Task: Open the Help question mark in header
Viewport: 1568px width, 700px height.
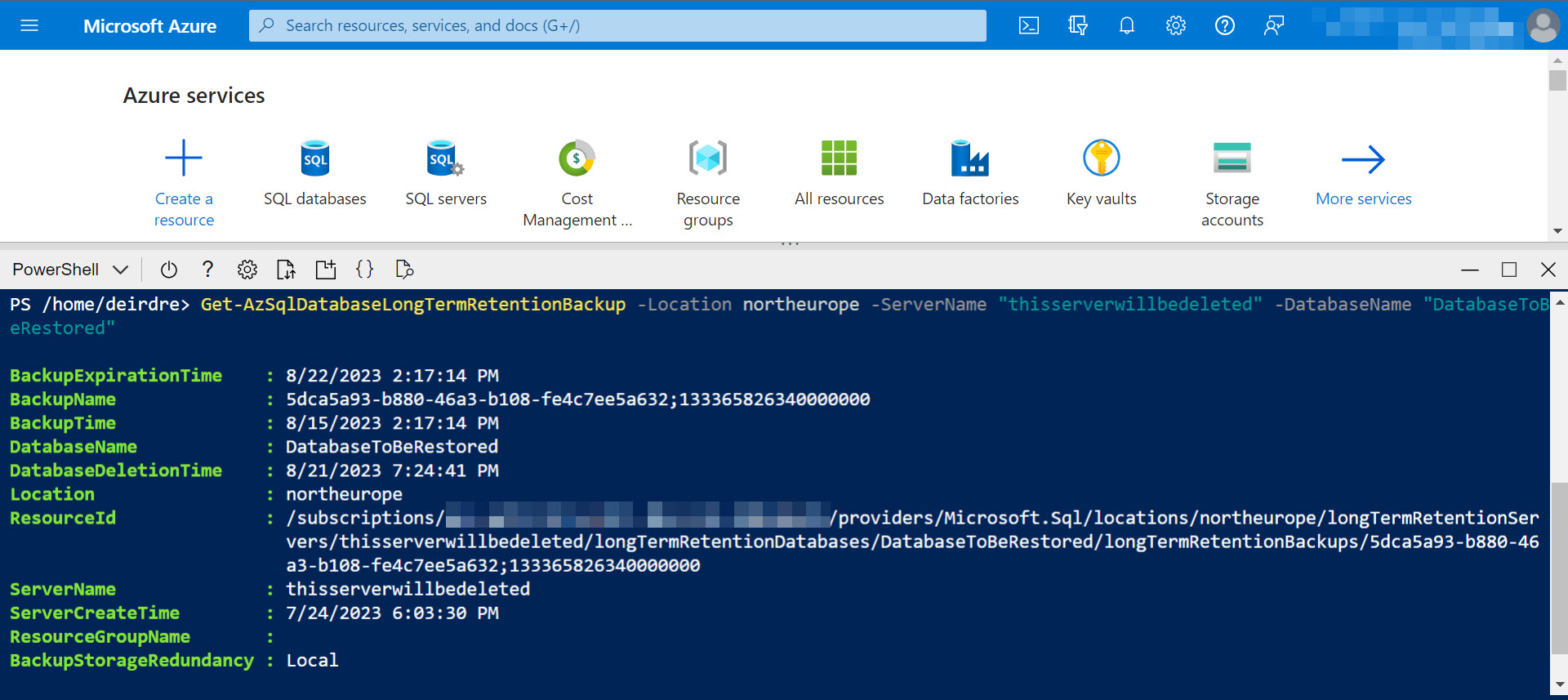Action: 1225,25
